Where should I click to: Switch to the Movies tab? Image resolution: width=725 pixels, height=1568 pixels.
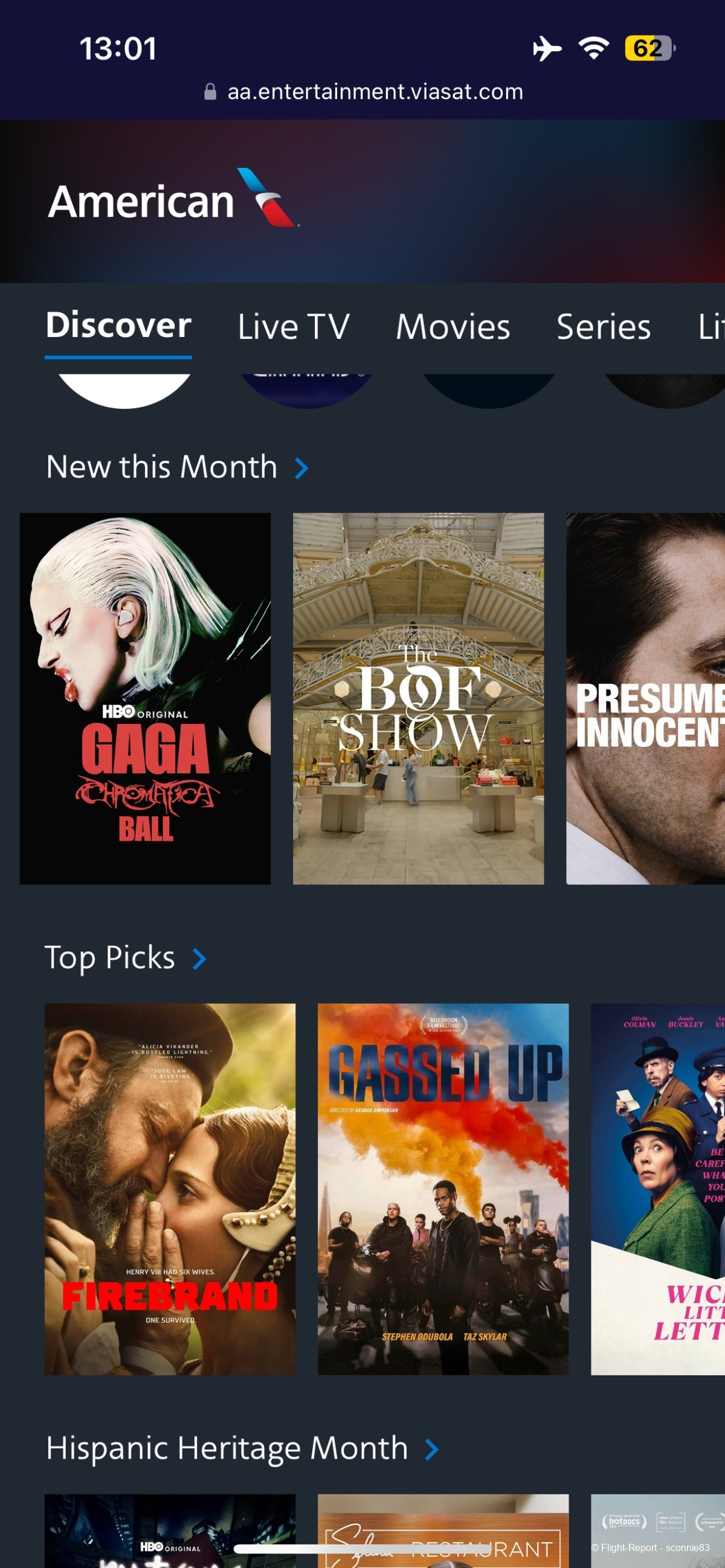click(x=453, y=327)
